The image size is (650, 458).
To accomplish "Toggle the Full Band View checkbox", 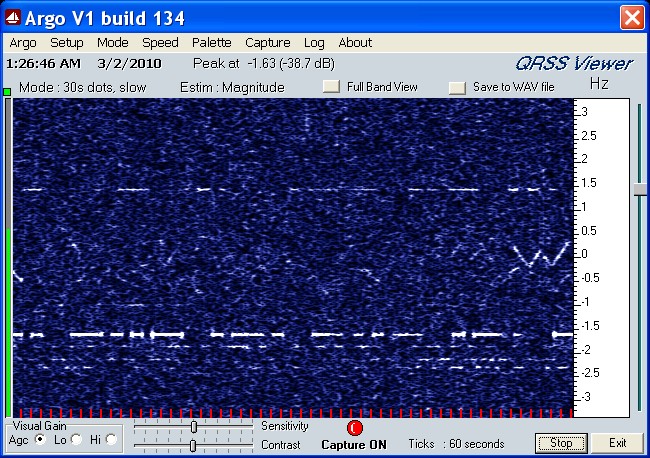I will click(331, 86).
